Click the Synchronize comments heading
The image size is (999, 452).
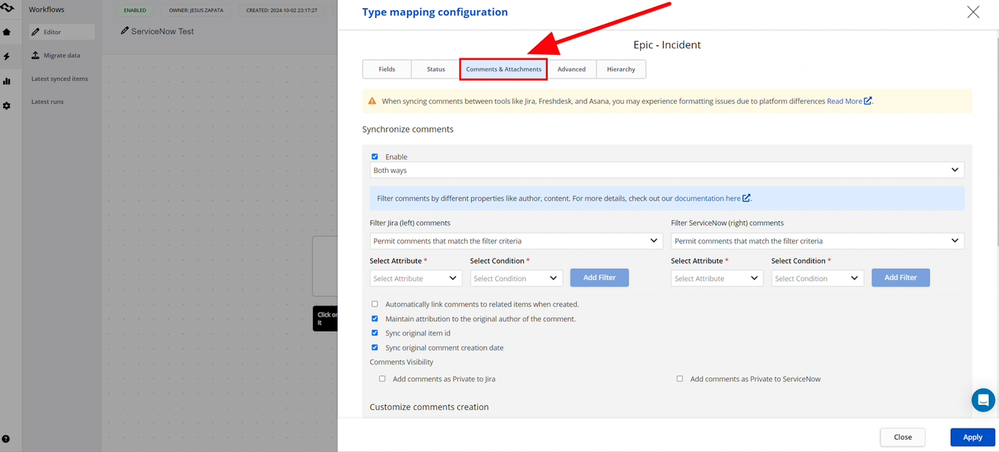pos(408,129)
